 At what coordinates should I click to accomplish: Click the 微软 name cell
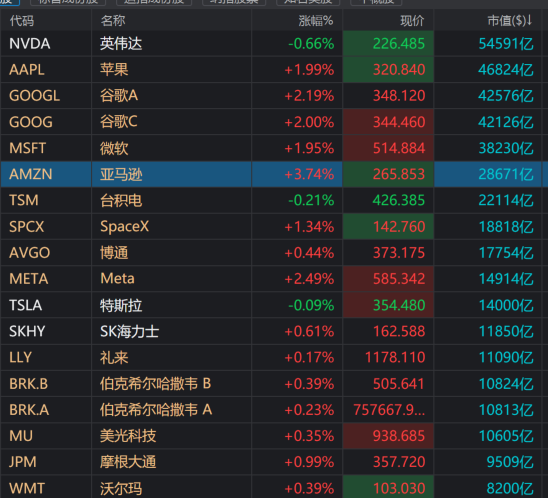pos(114,148)
